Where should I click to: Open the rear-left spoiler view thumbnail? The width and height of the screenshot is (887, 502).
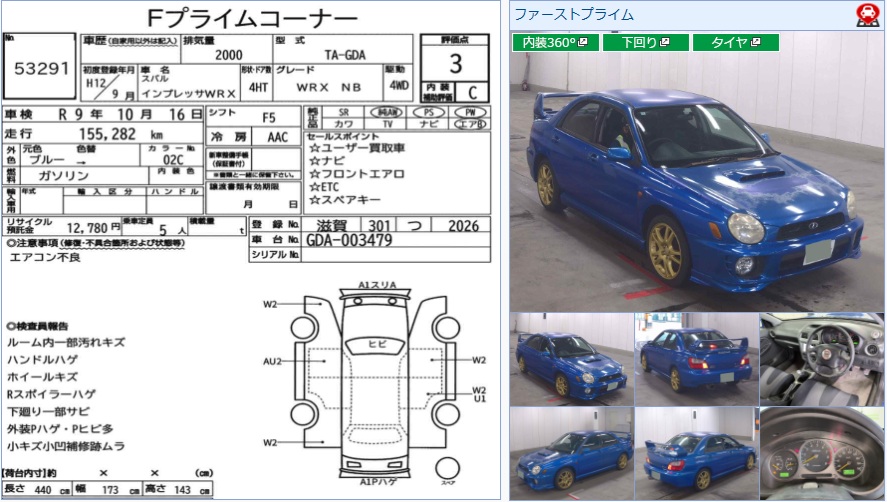[696, 453]
